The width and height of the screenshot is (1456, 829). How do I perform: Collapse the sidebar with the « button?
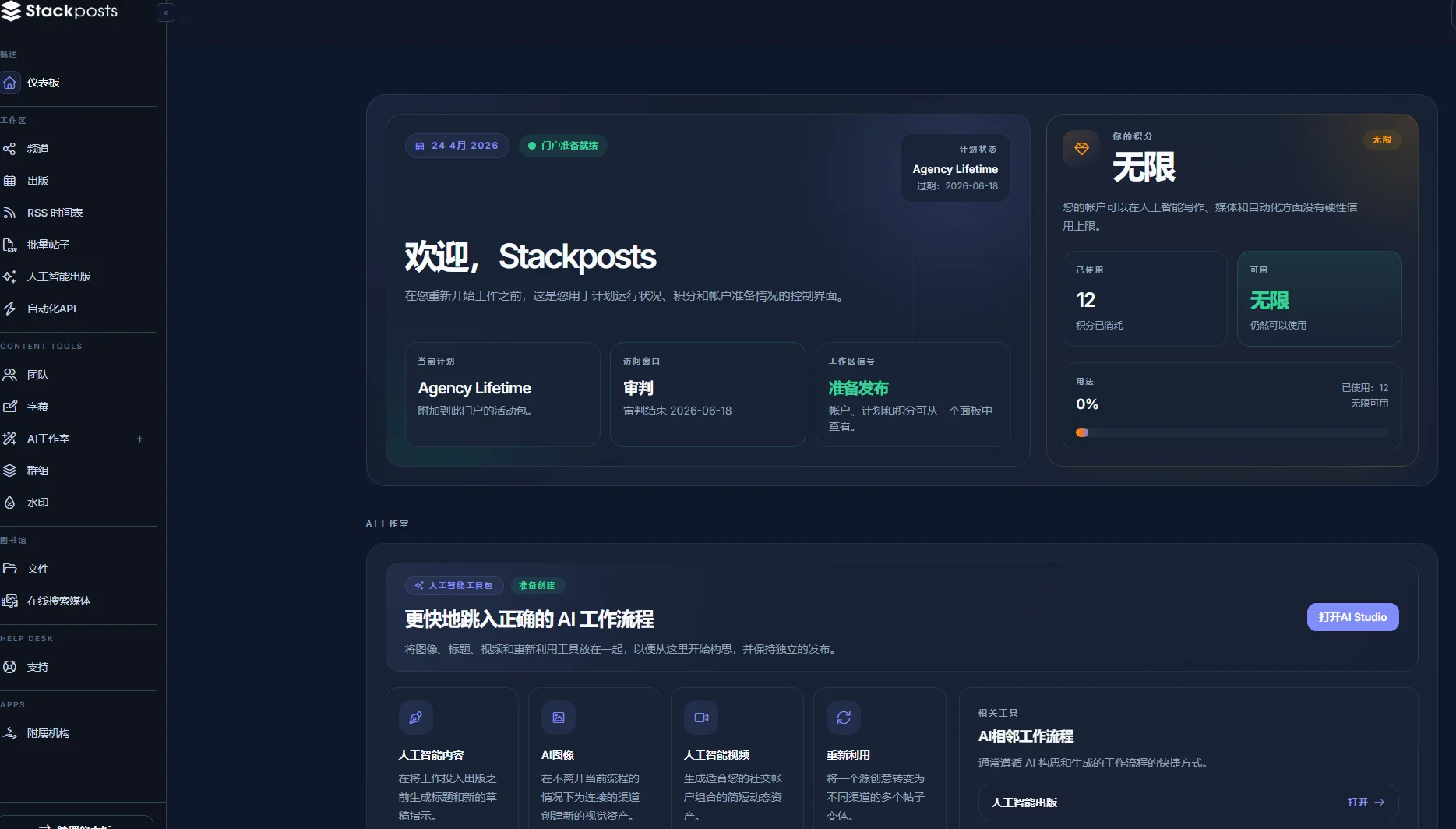tap(165, 12)
